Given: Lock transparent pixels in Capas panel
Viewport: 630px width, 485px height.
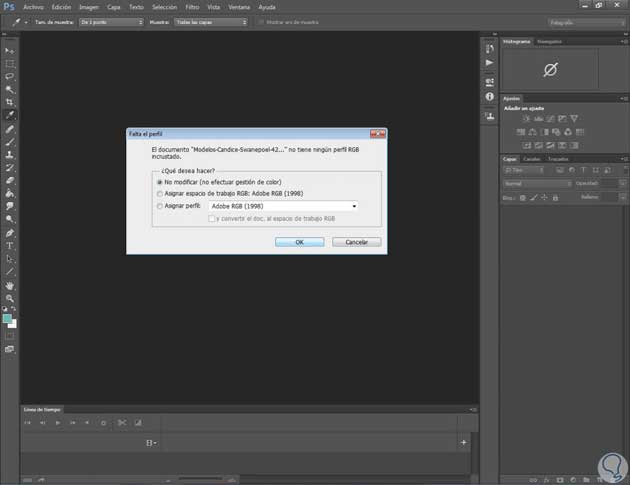Looking at the screenshot, I should tap(523, 198).
